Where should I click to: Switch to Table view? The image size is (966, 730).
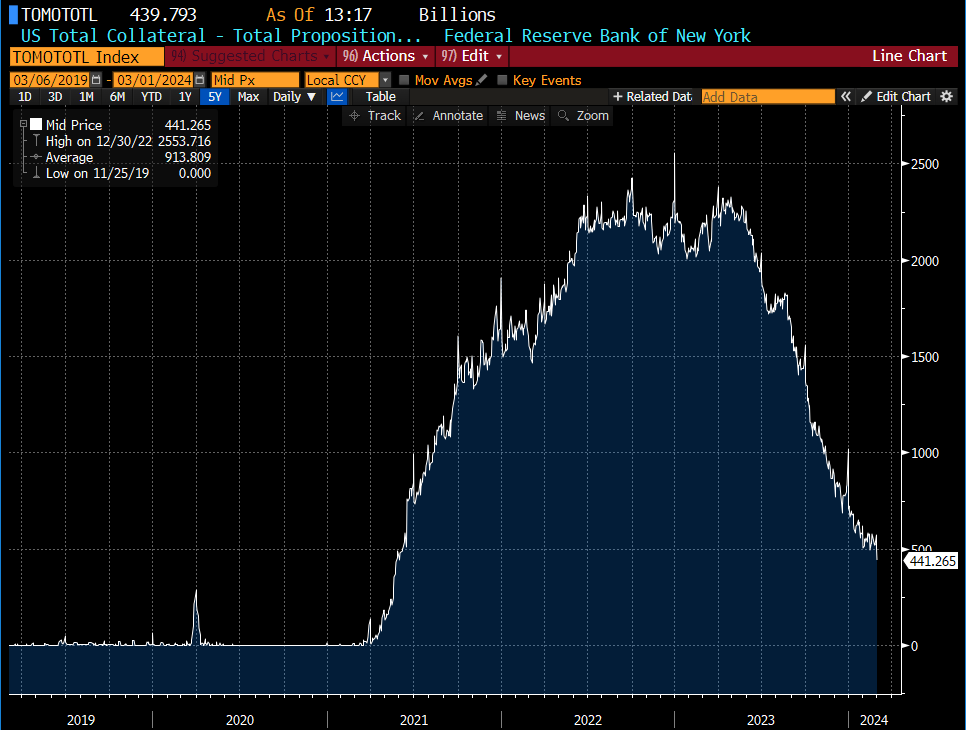[x=380, y=97]
